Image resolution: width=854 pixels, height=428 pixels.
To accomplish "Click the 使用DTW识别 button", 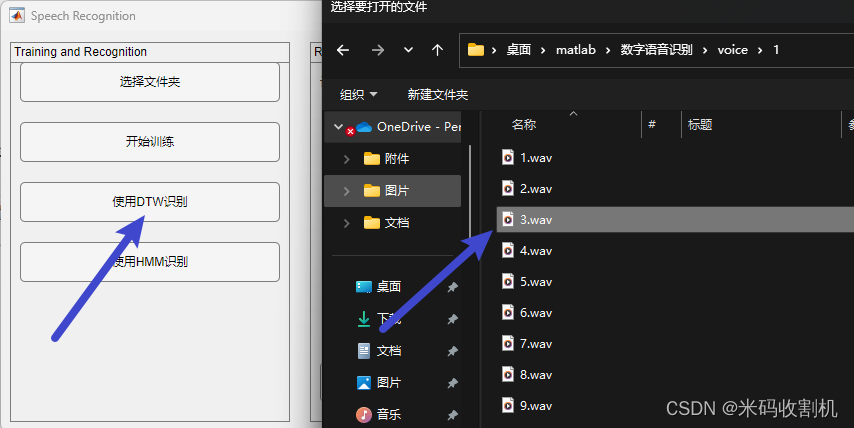I will tap(150, 201).
